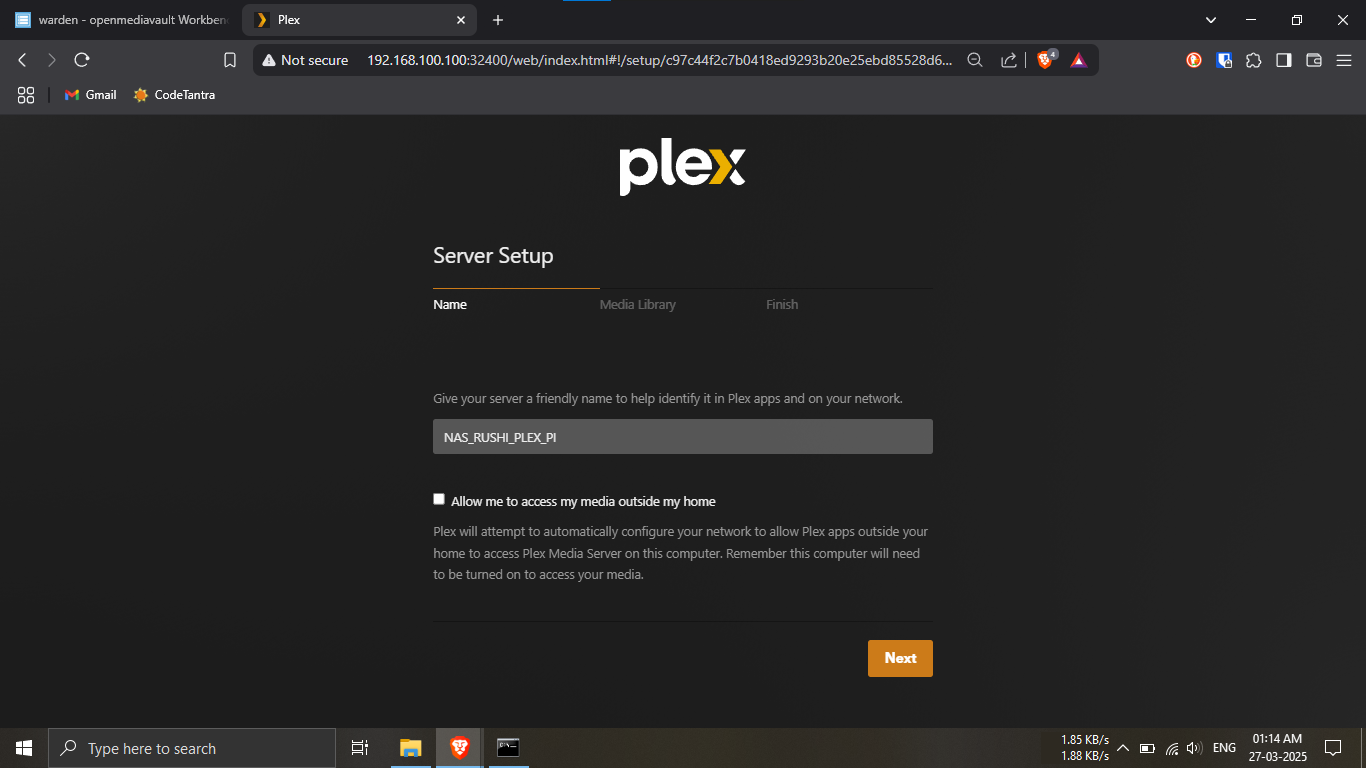The width and height of the screenshot is (1366, 768).
Task: Click the Brave Shields lion icon
Action: point(1045,60)
